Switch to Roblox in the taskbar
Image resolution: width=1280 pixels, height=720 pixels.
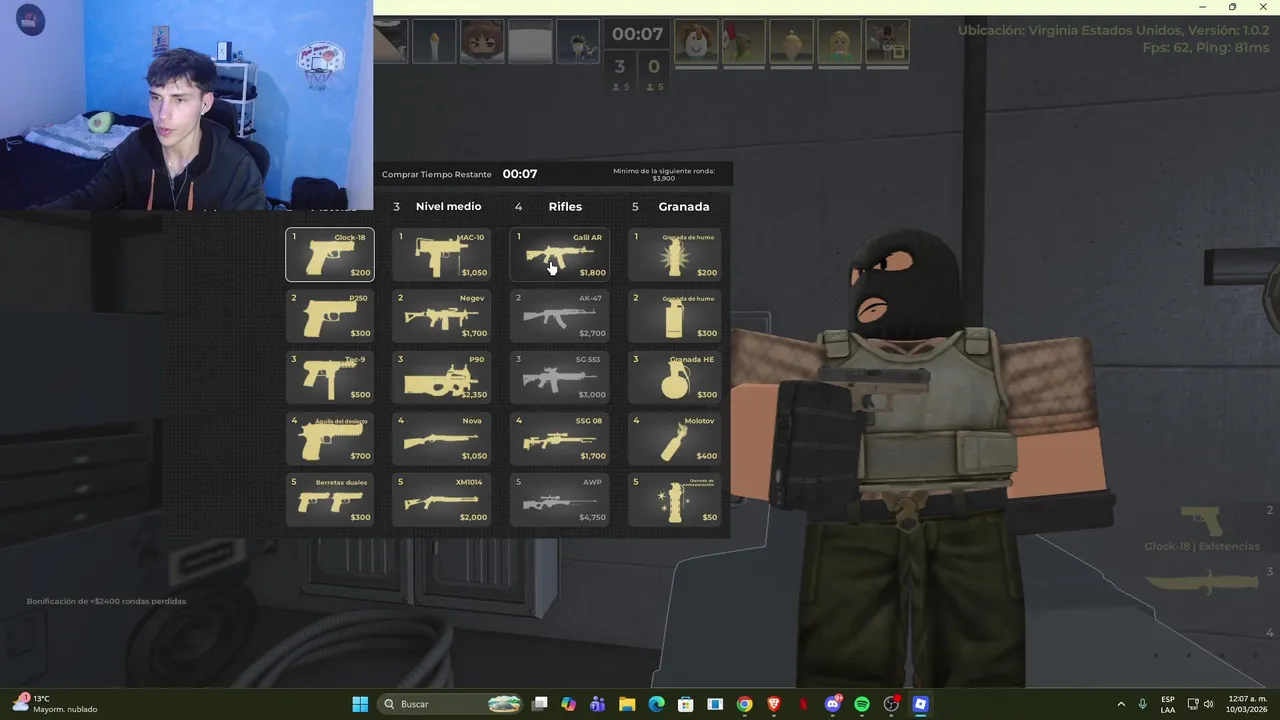coord(921,704)
